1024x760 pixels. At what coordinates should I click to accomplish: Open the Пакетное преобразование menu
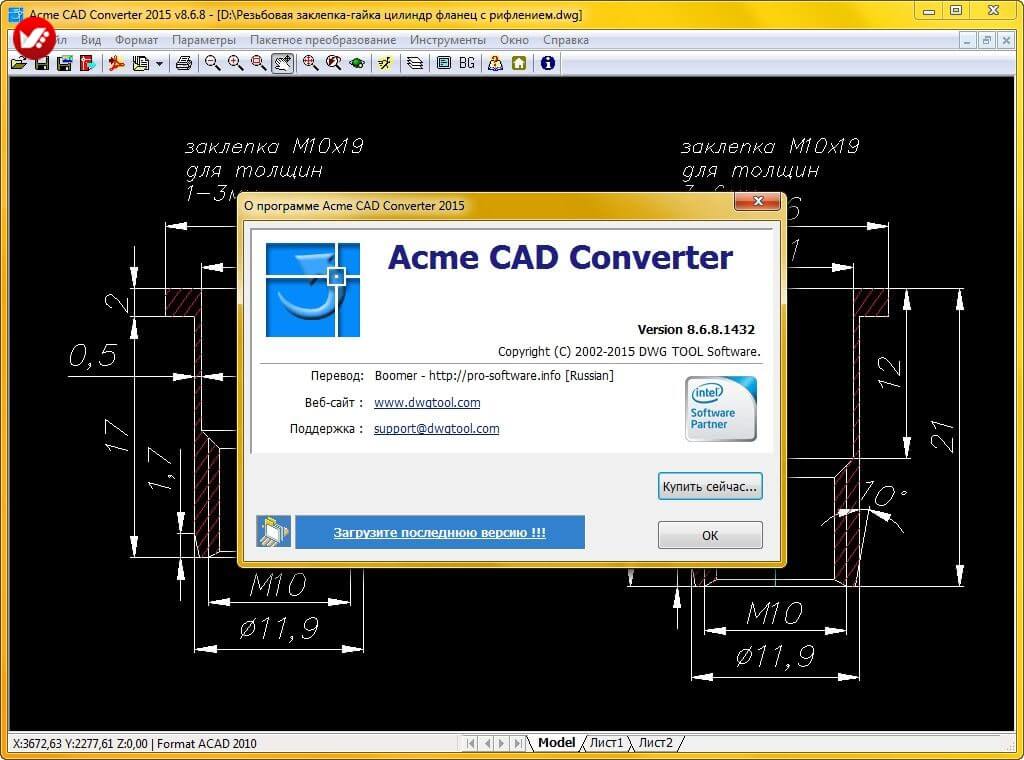323,40
